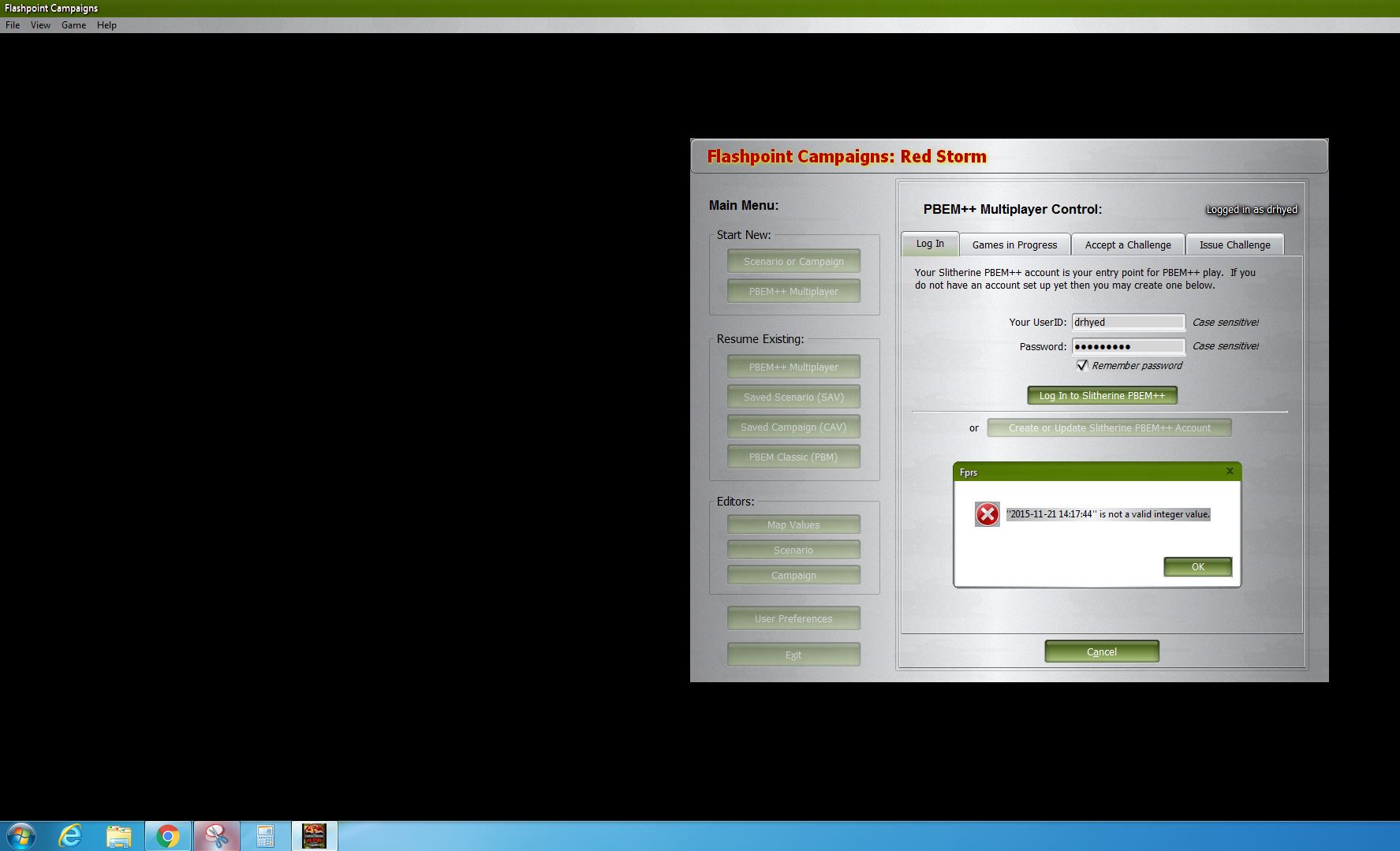Open the Windows Start menu

click(21, 836)
